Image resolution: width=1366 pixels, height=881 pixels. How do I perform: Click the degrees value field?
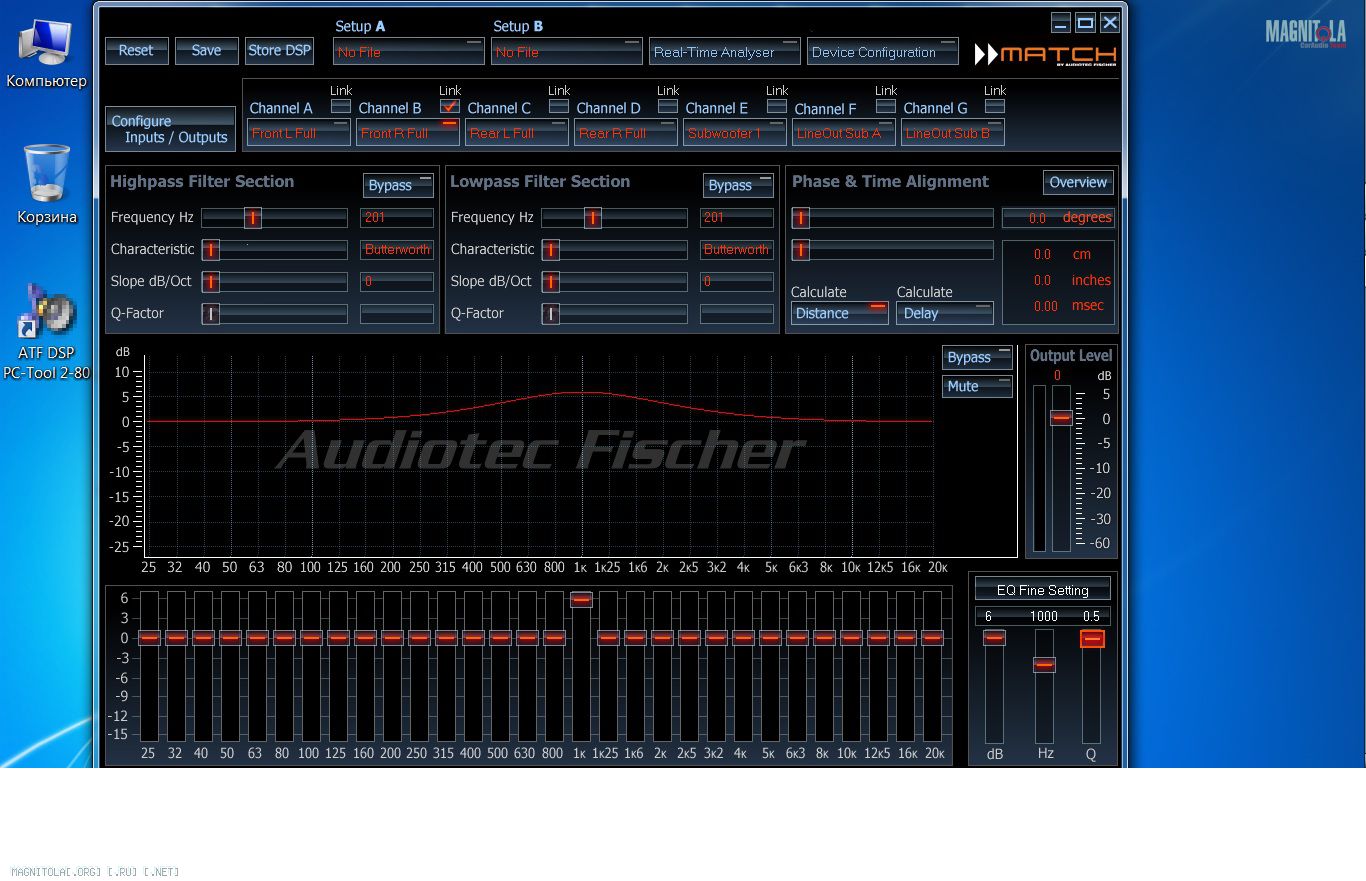[x=1058, y=217]
